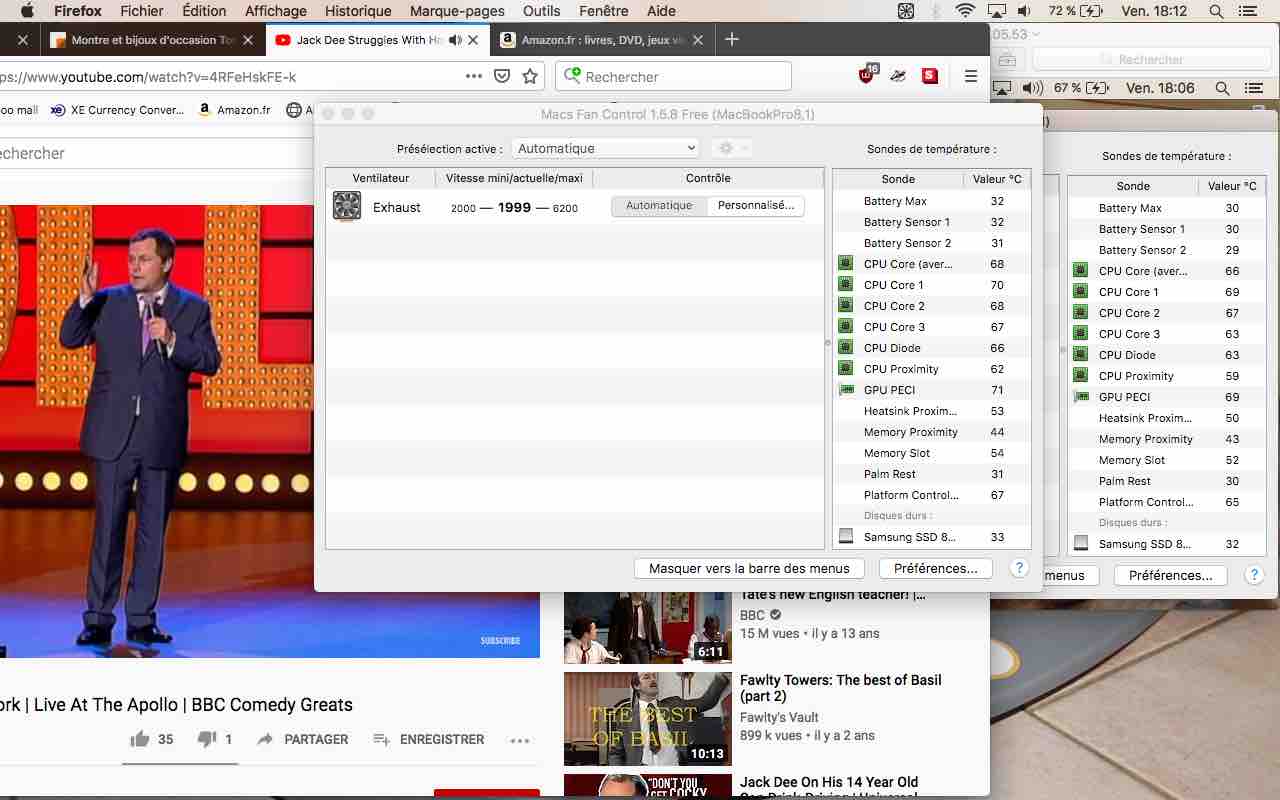Open page actions three-dot menu in address bar
Image resolution: width=1280 pixels, height=800 pixels.
pyautogui.click(x=473, y=76)
